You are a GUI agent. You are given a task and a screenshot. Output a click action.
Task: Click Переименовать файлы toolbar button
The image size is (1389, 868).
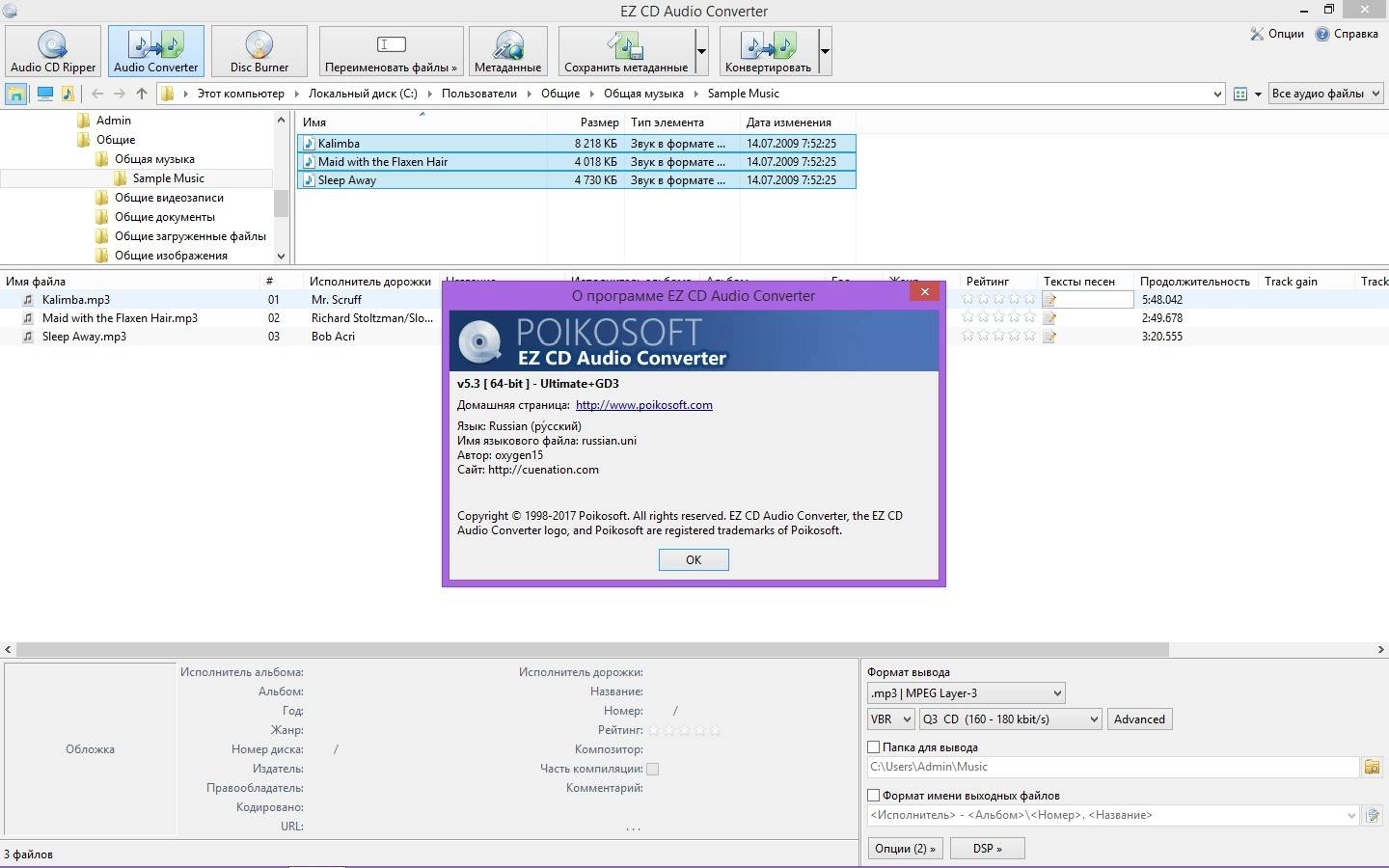coord(391,51)
